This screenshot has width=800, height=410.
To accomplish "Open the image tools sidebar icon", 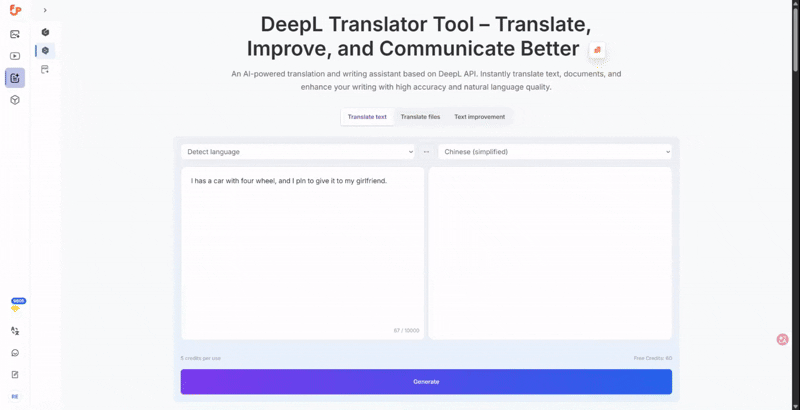I will coord(15,34).
